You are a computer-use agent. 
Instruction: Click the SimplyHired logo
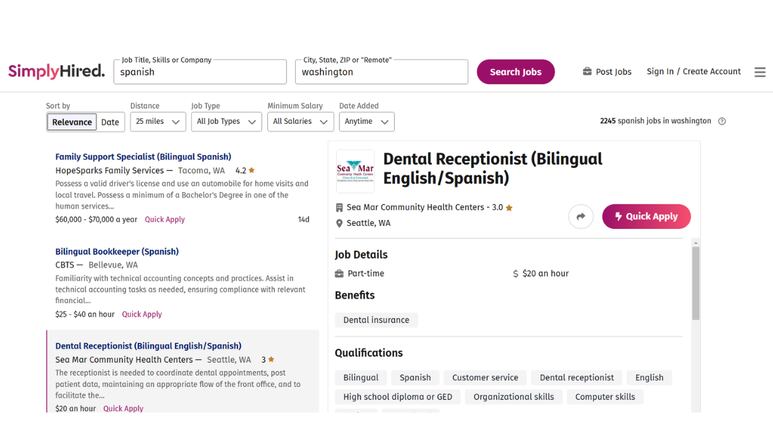click(x=56, y=72)
